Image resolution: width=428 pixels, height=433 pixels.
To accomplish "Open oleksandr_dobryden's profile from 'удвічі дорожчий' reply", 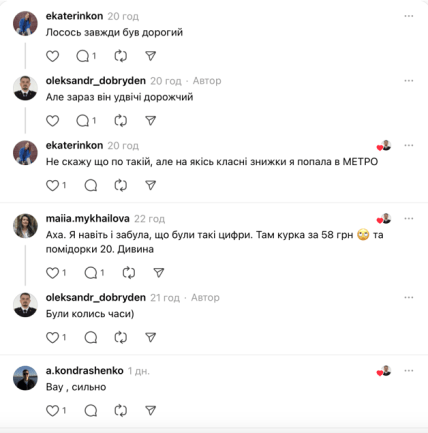I will tap(96, 81).
